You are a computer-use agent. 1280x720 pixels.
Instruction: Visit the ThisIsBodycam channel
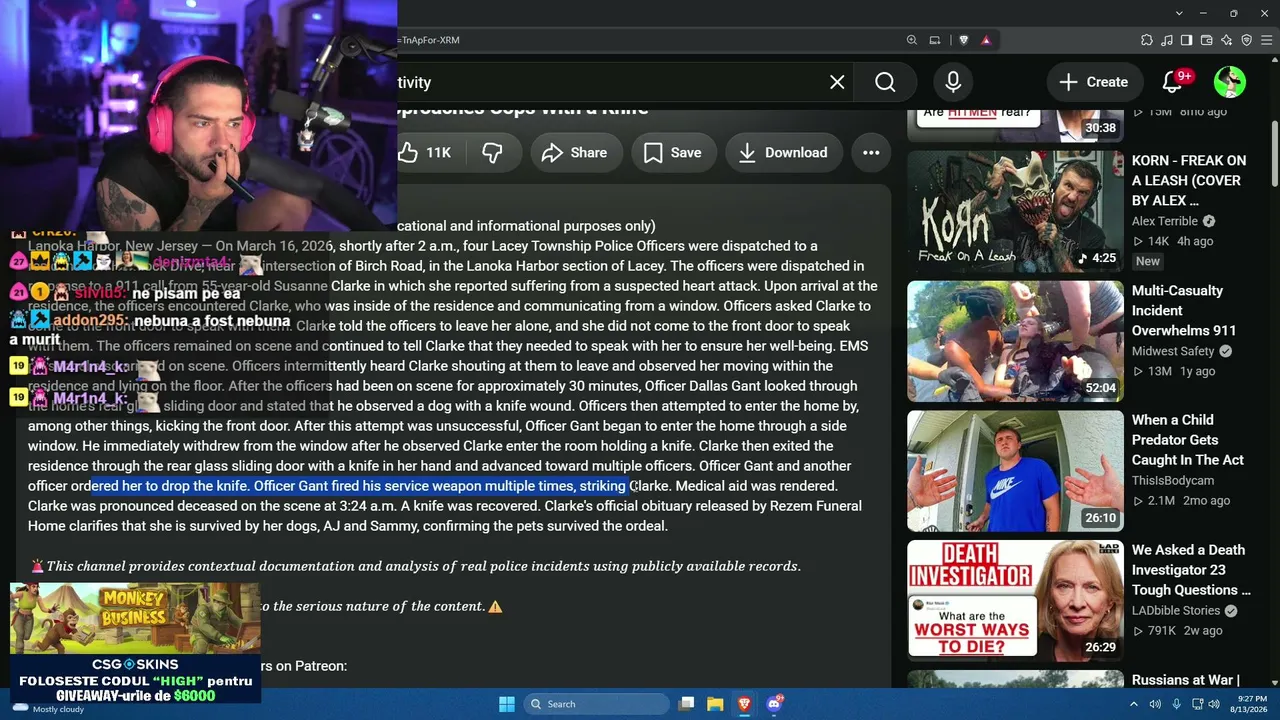[x=1173, y=481]
